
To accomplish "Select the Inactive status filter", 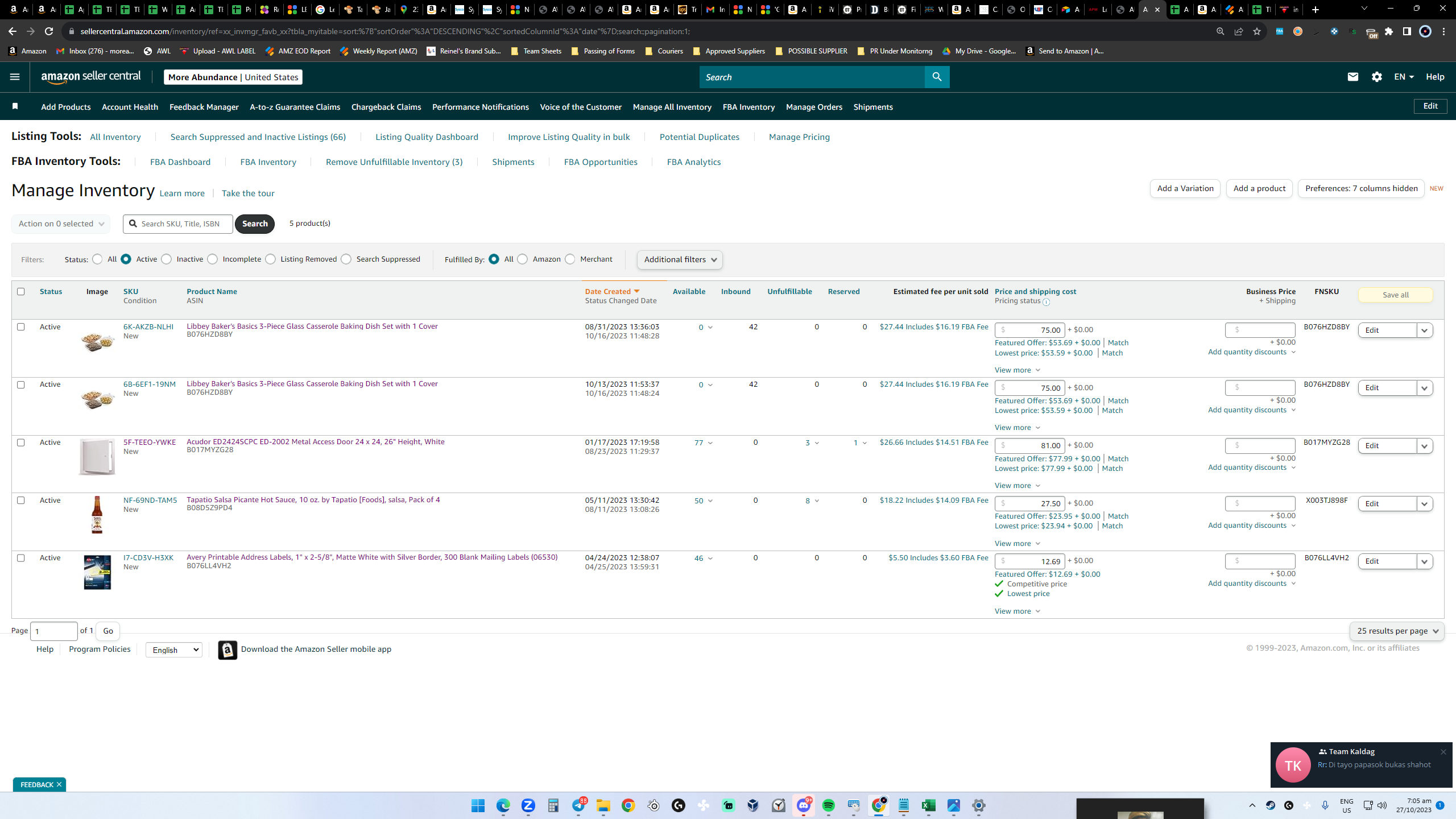I will (x=166, y=259).
